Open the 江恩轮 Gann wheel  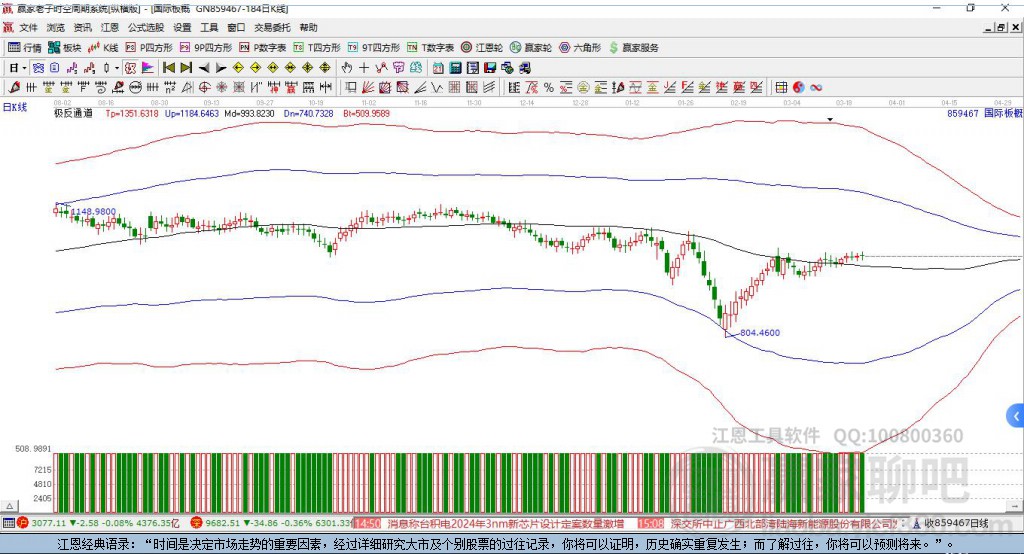point(482,48)
